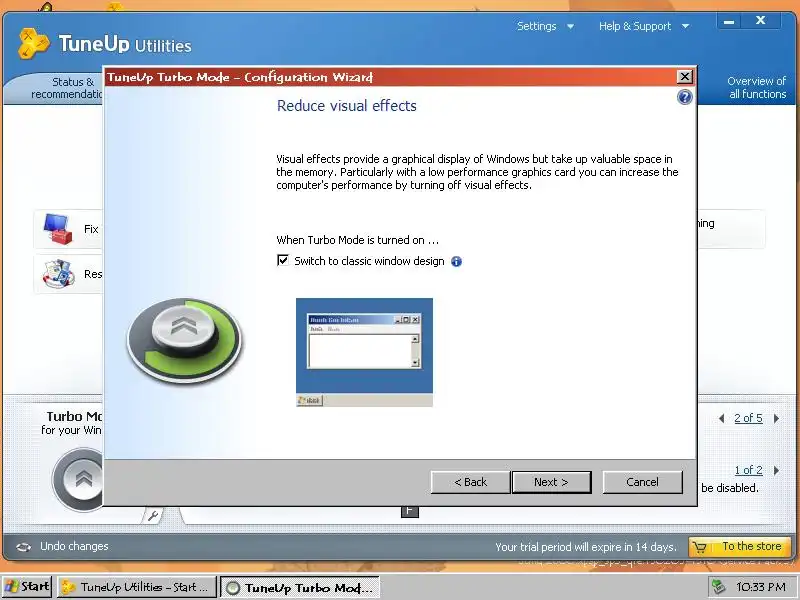The height and width of the screenshot is (600, 800).
Task: Click the 10:33 PM clock in taskbar
Action: coord(761,587)
